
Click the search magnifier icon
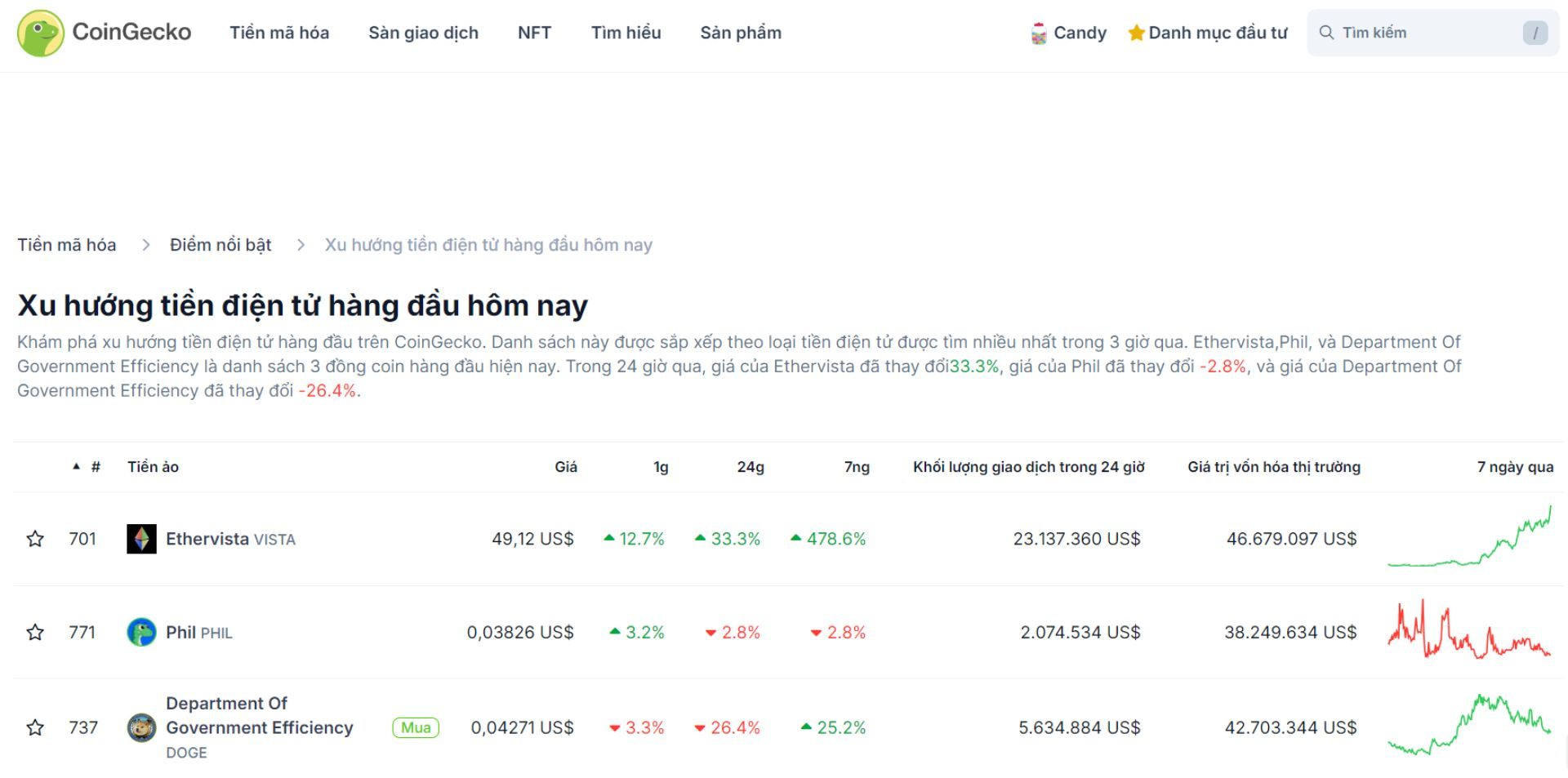[1326, 32]
